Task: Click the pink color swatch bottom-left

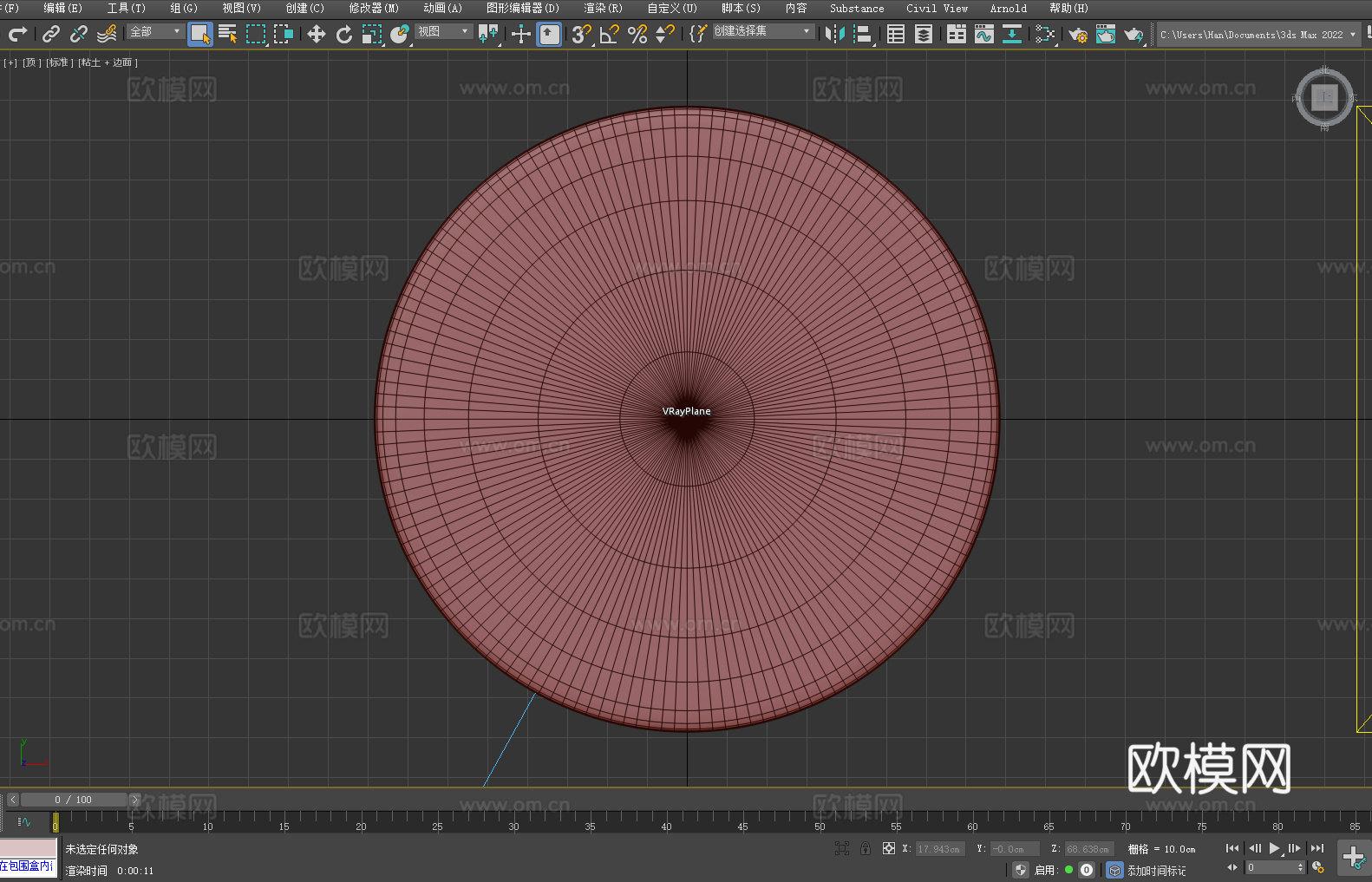Action: pos(29,848)
